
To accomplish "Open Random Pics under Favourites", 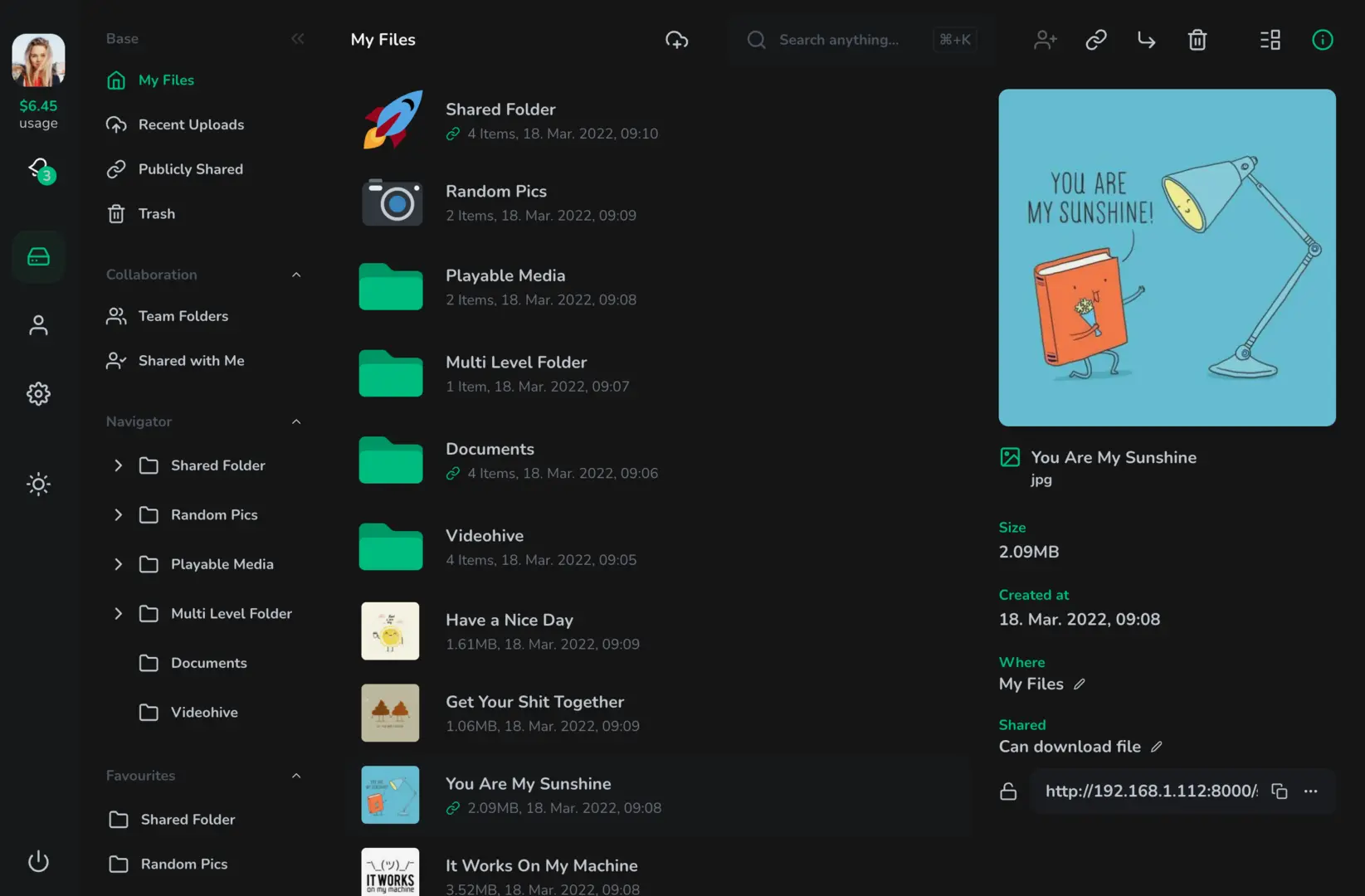I will click(x=168, y=864).
